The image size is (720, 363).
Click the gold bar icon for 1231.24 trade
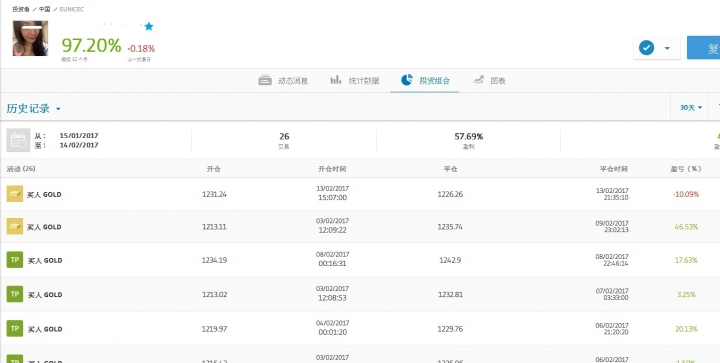coord(15,194)
